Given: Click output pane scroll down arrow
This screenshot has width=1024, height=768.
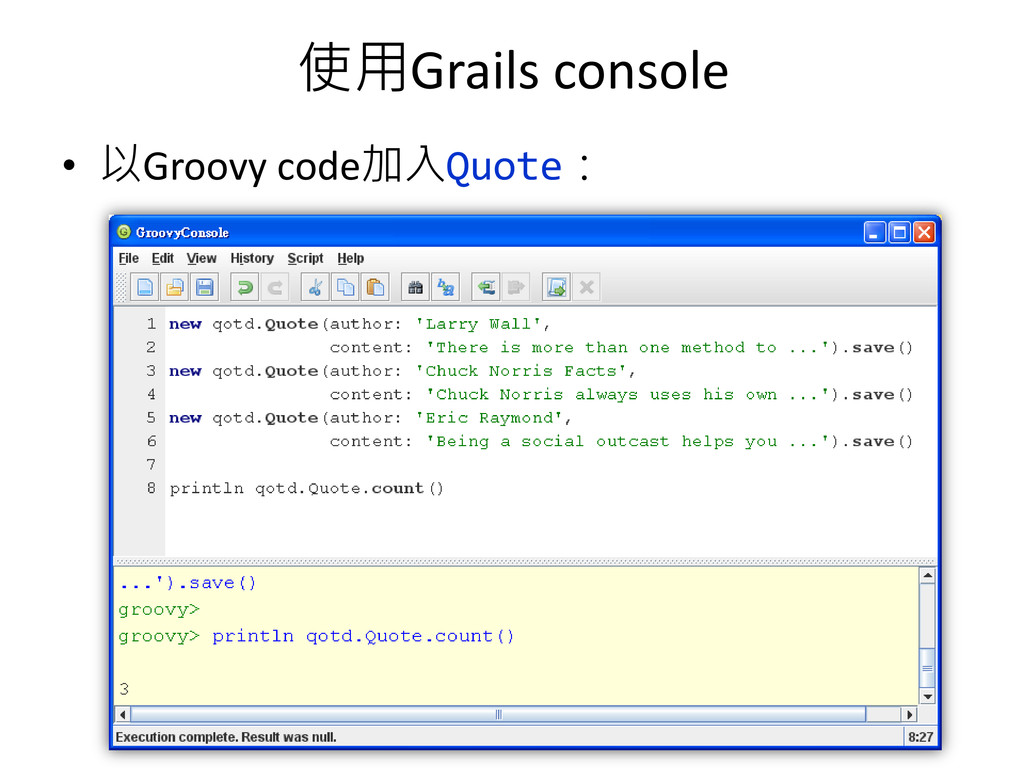Looking at the screenshot, I should 927,697.
